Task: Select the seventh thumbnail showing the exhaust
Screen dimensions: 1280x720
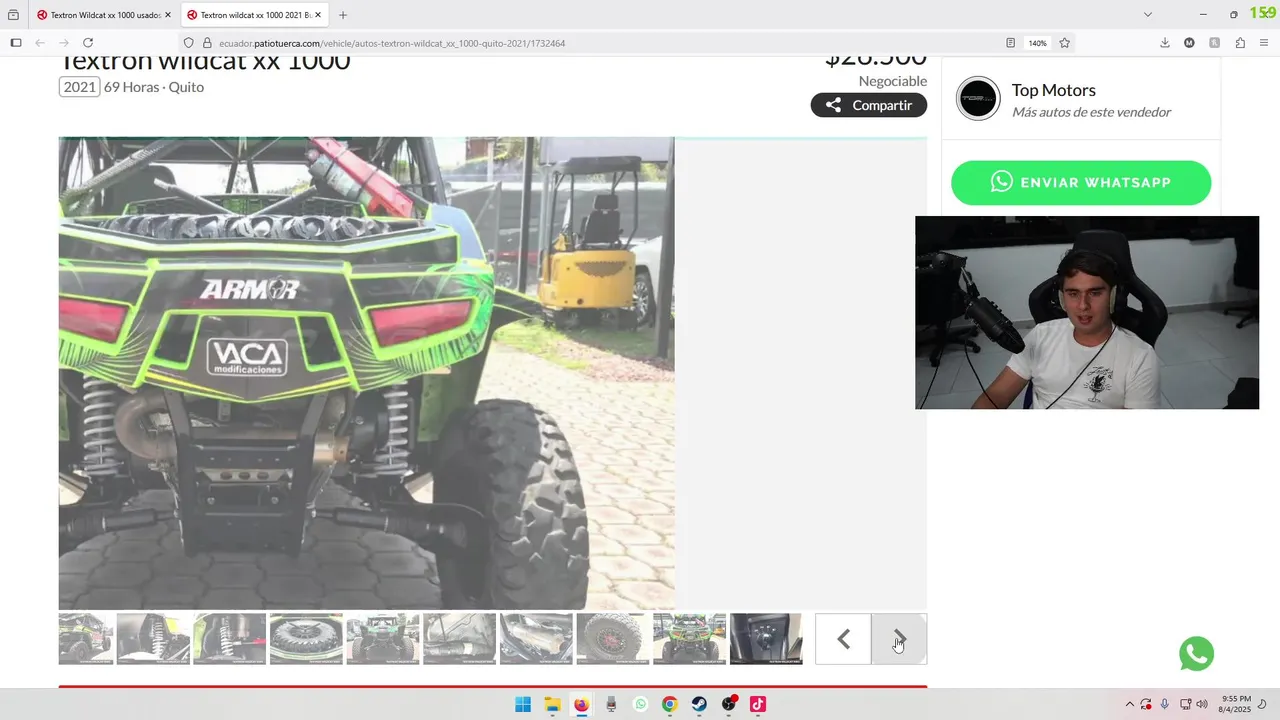Action: point(536,639)
